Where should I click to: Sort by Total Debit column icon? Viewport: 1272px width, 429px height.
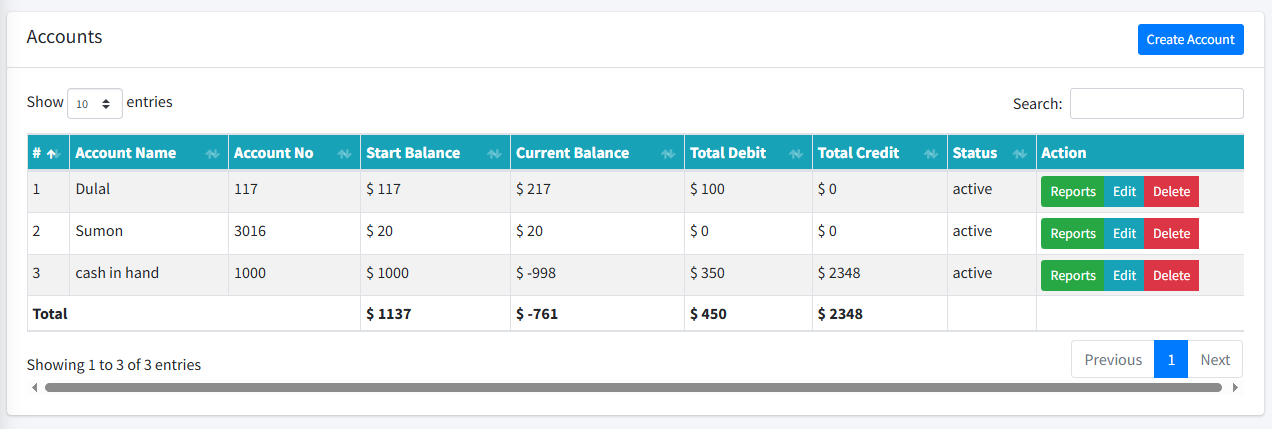coord(796,154)
